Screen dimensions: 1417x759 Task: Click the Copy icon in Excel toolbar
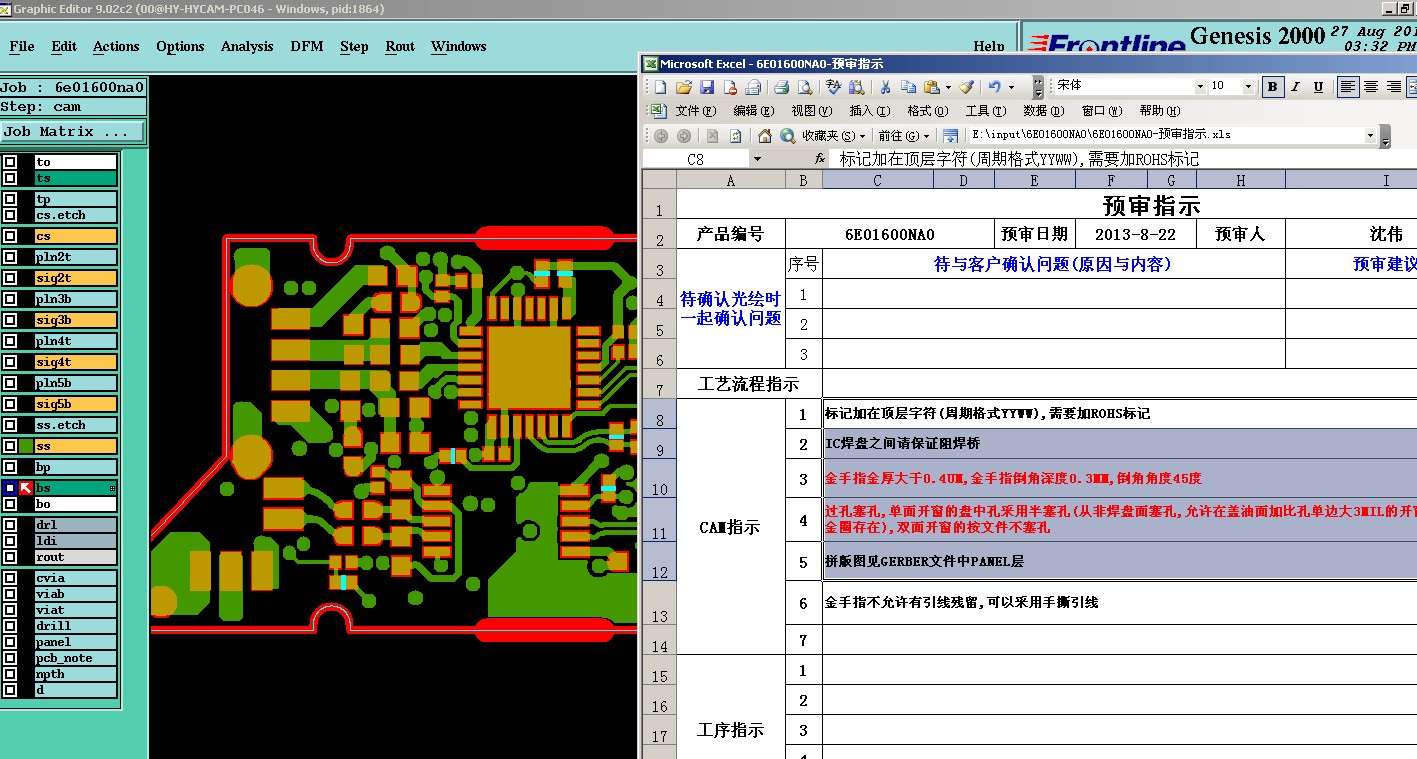(908, 87)
